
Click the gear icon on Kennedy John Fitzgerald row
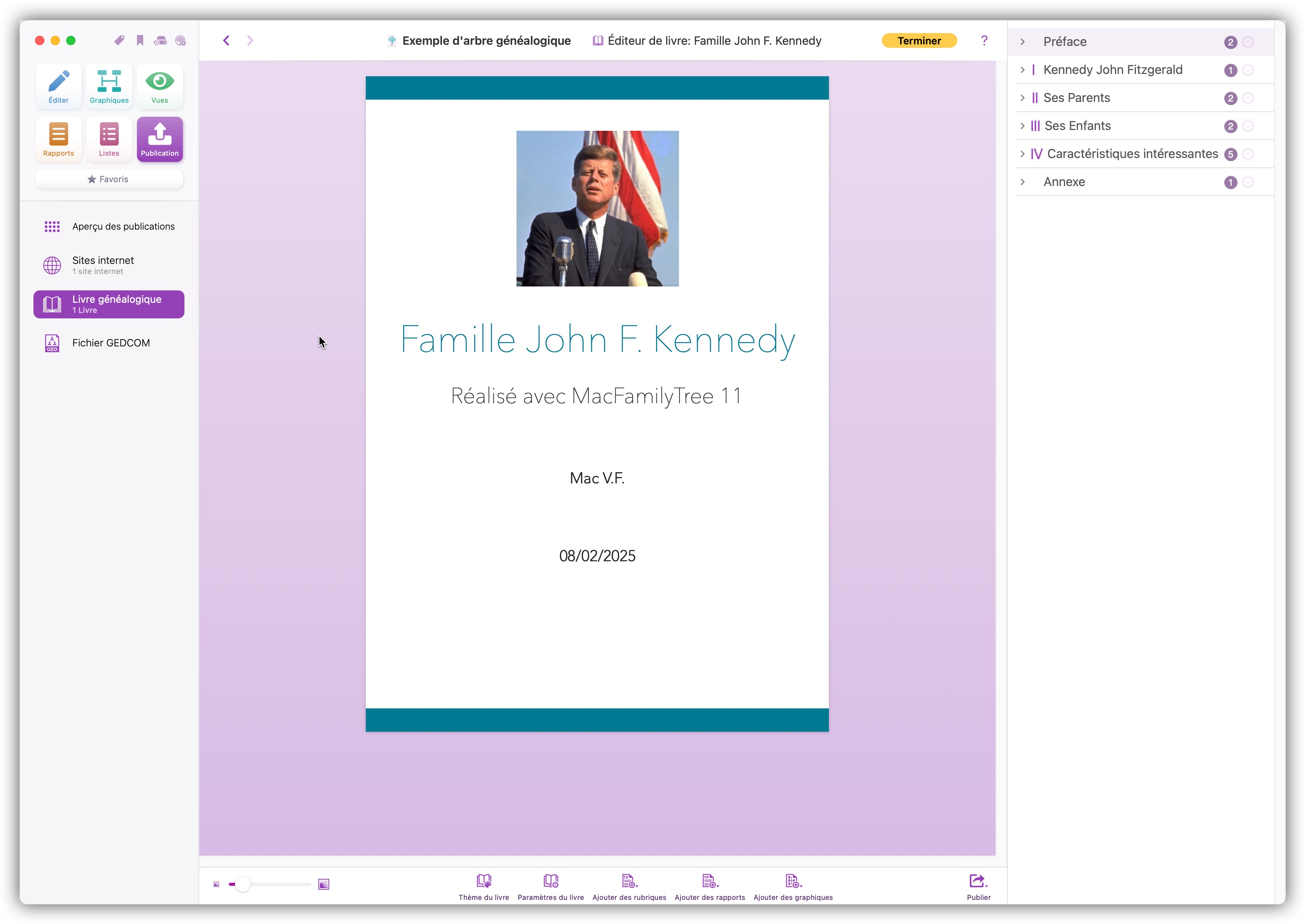[x=1248, y=70]
